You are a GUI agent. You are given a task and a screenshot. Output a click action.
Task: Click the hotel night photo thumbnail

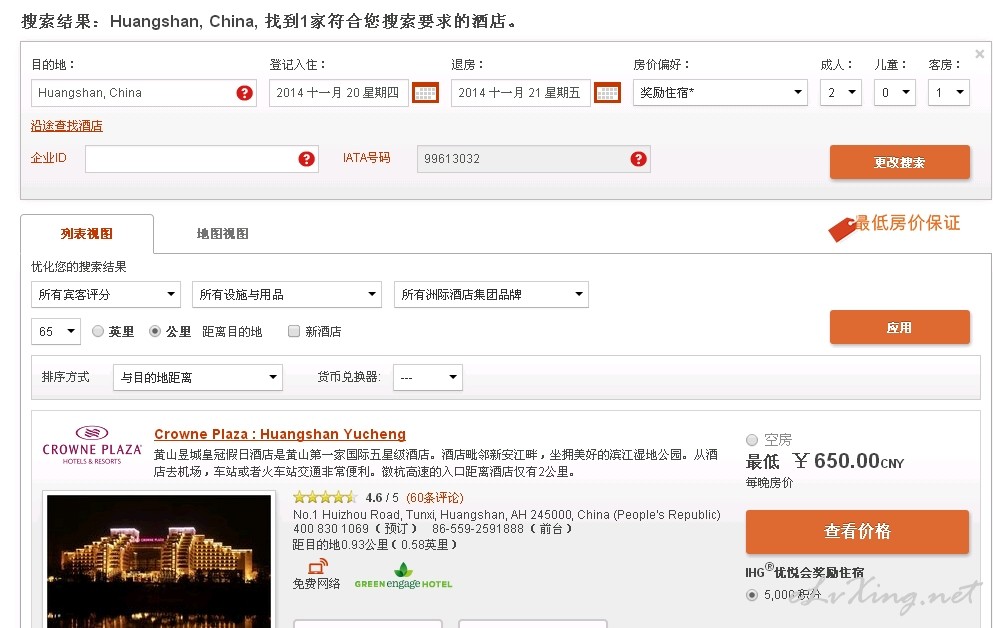tap(159, 560)
